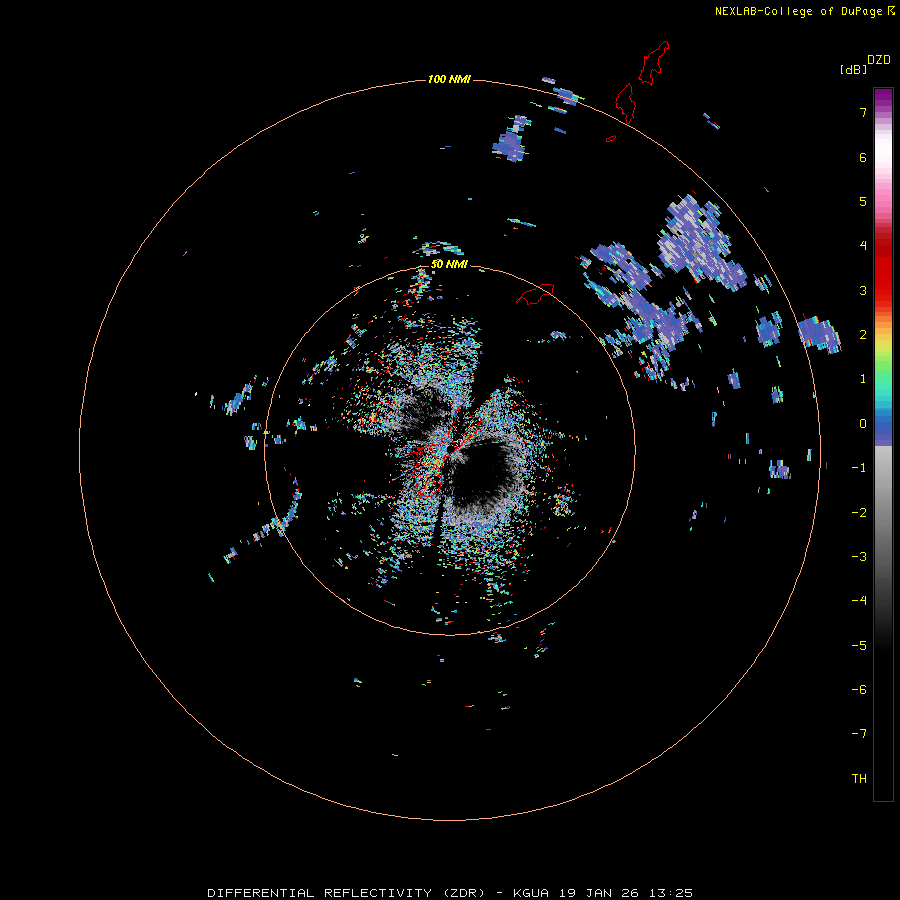This screenshot has height=900, width=900.
Task: Click the DZD legend title
Action: pyautogui.click(x=879, y=60)
